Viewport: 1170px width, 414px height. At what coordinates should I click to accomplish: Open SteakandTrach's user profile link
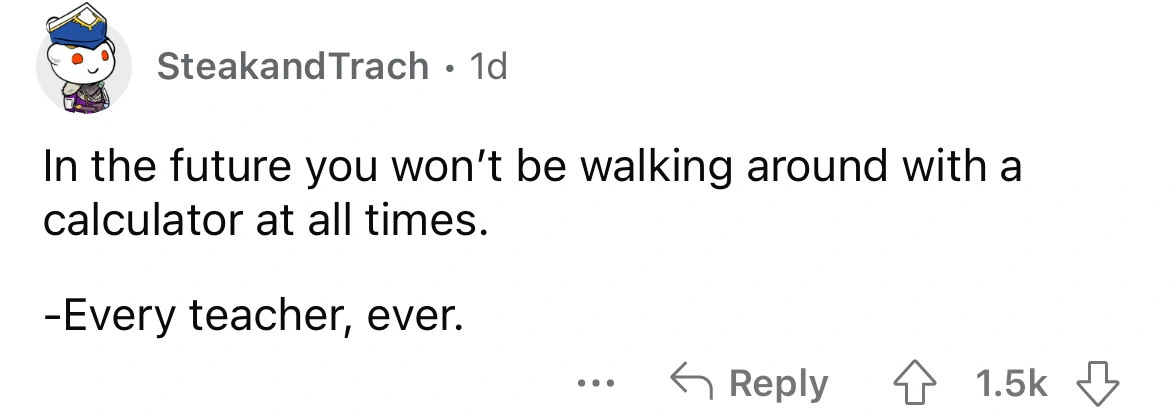point(292,67)
